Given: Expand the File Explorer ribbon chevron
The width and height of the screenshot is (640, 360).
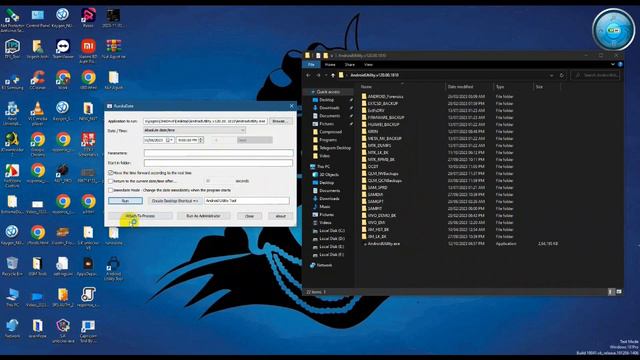Looking at the screenshot, I should 613,64.
